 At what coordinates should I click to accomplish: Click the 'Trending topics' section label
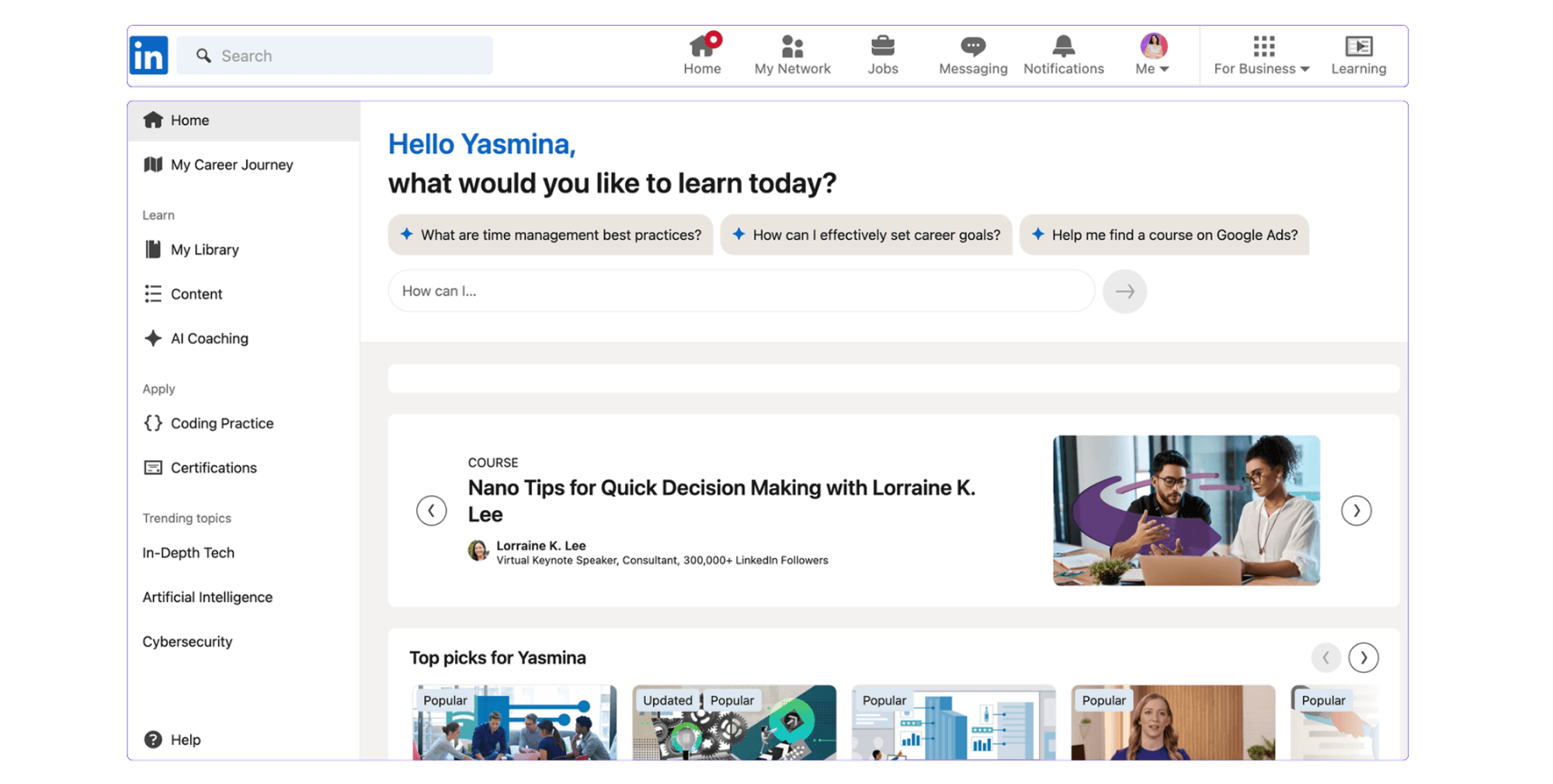[x=186, y=518]
